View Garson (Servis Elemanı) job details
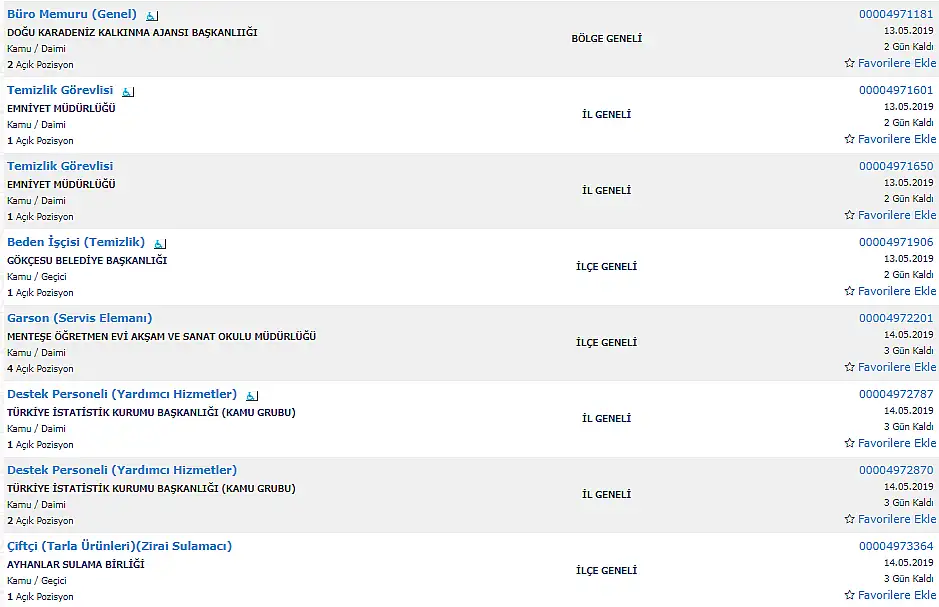The width and height of the screenshot is (939, 607). tap(80, 318)
